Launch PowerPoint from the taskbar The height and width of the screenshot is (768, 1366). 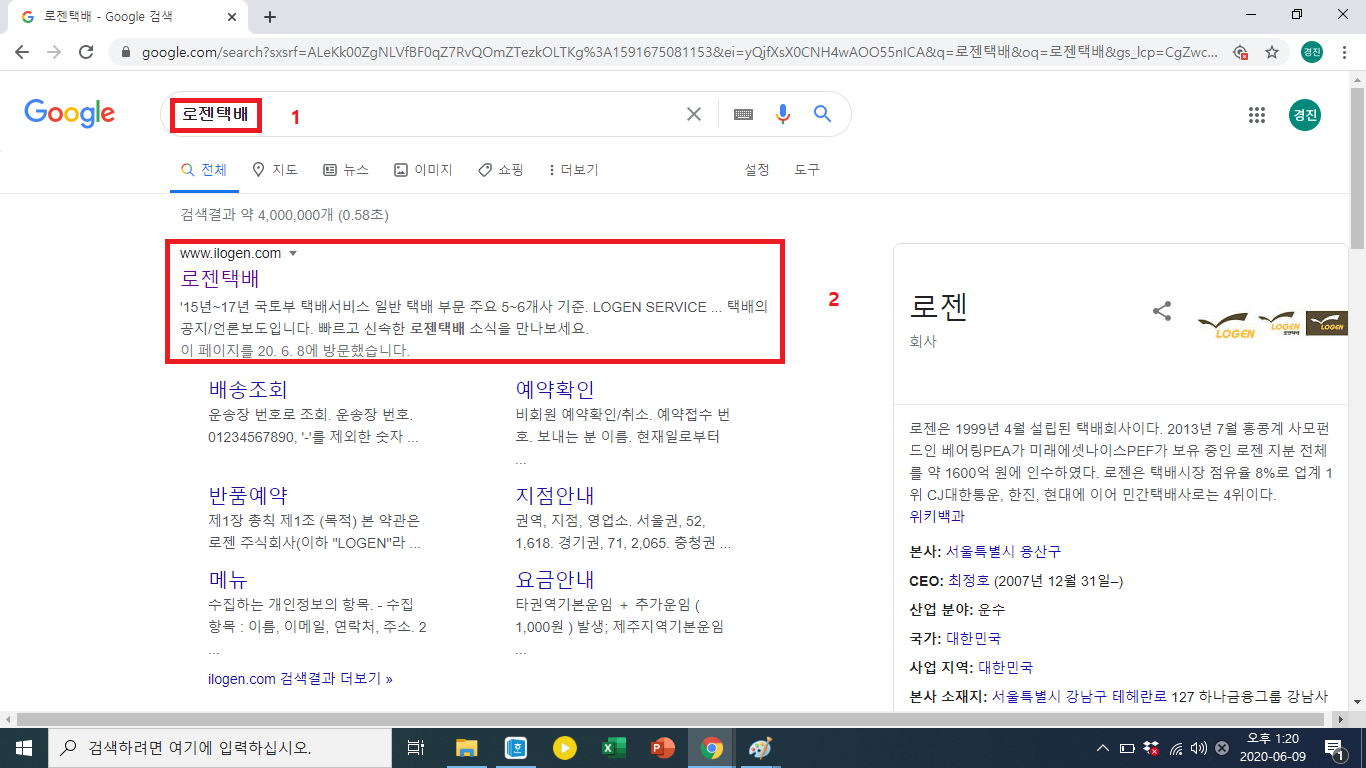(662, 747)
